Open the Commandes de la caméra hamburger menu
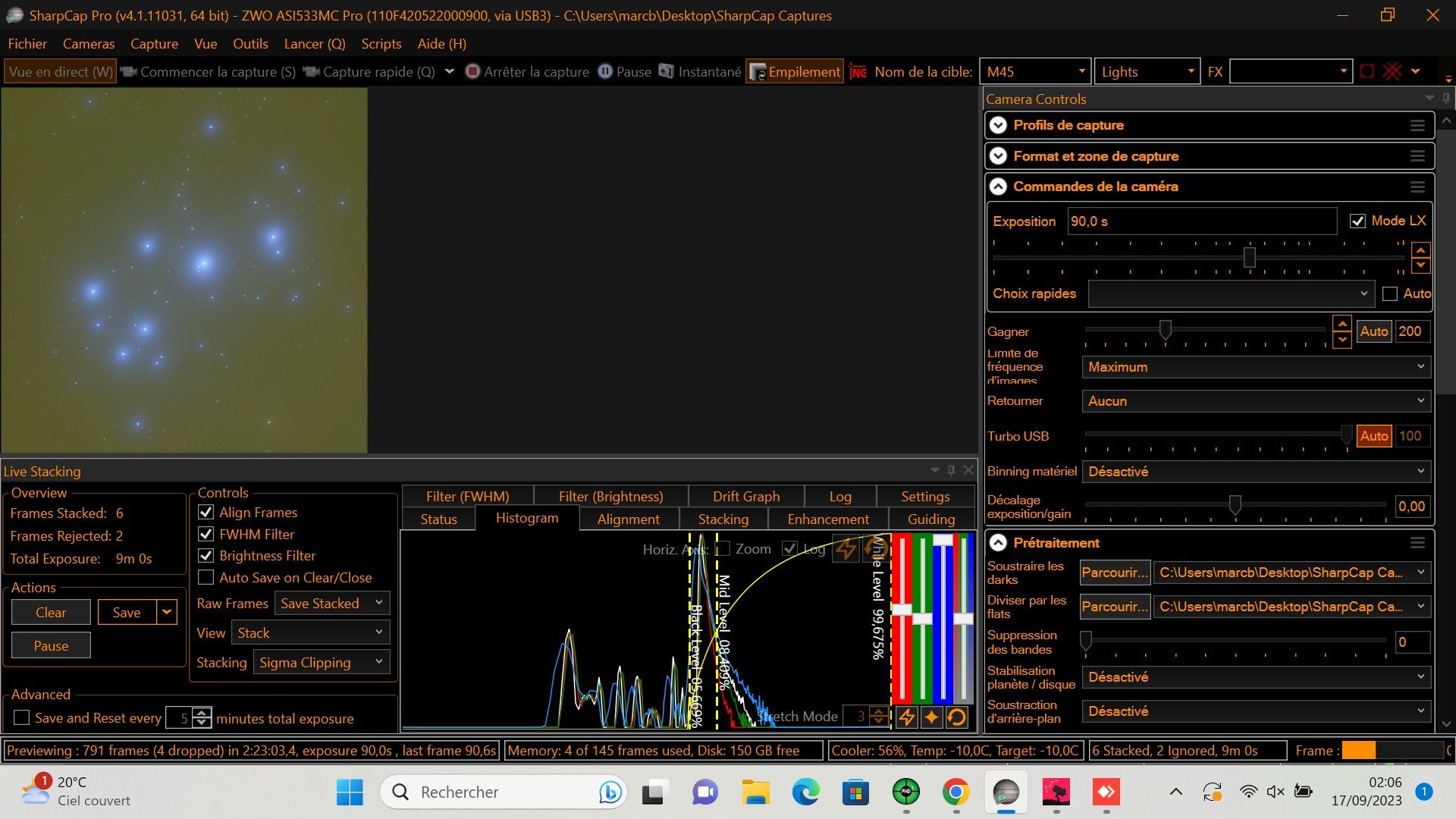Image resolution: width=1456 pixels, height=819 pixels. point(1417,187)
